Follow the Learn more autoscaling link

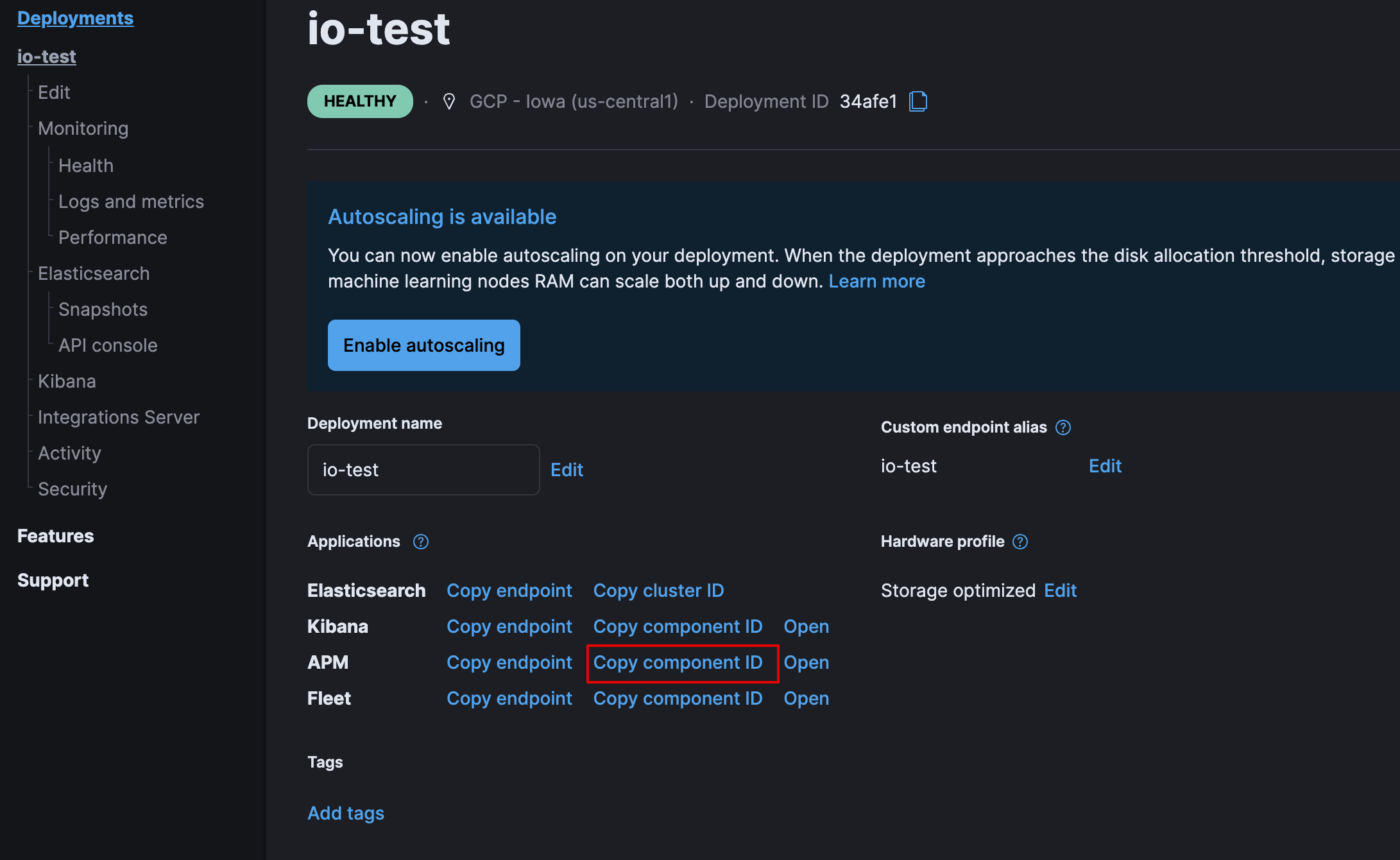coord(876,281)
